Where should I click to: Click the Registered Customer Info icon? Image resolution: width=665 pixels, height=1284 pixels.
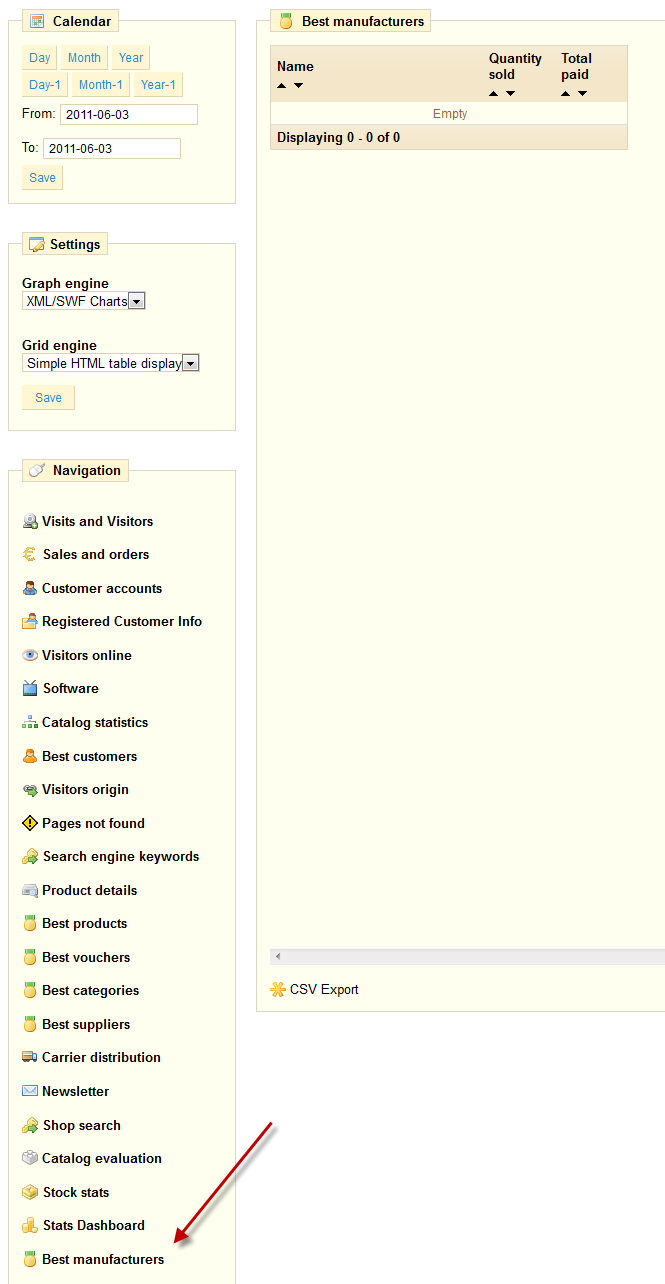(30, 621)
